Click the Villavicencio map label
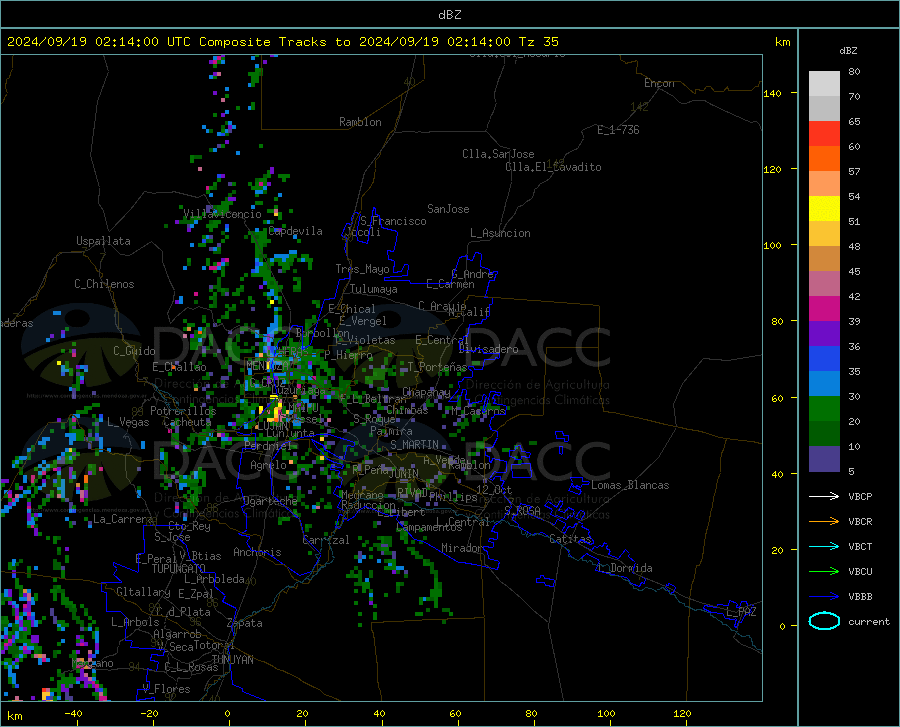Image resolution: width=900 pixels, height=727 pixels. coord(222,214)
